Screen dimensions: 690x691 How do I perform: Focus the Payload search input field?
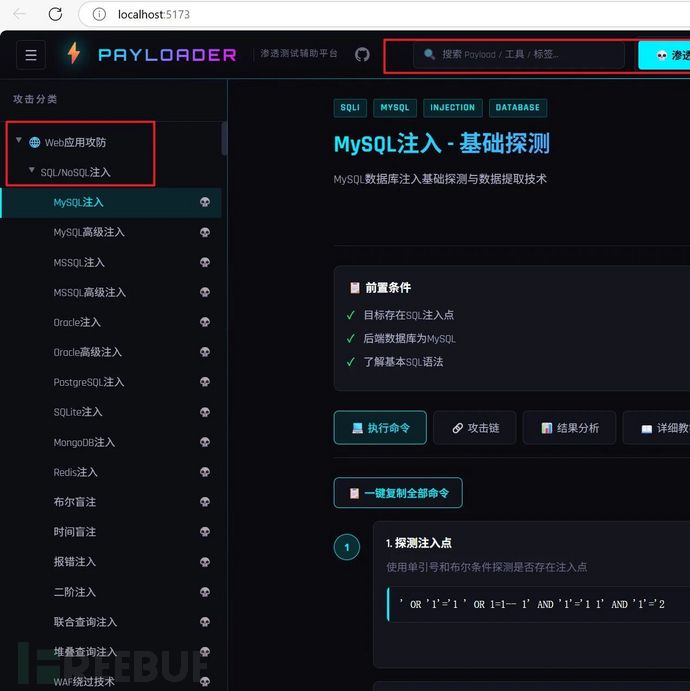519,55
